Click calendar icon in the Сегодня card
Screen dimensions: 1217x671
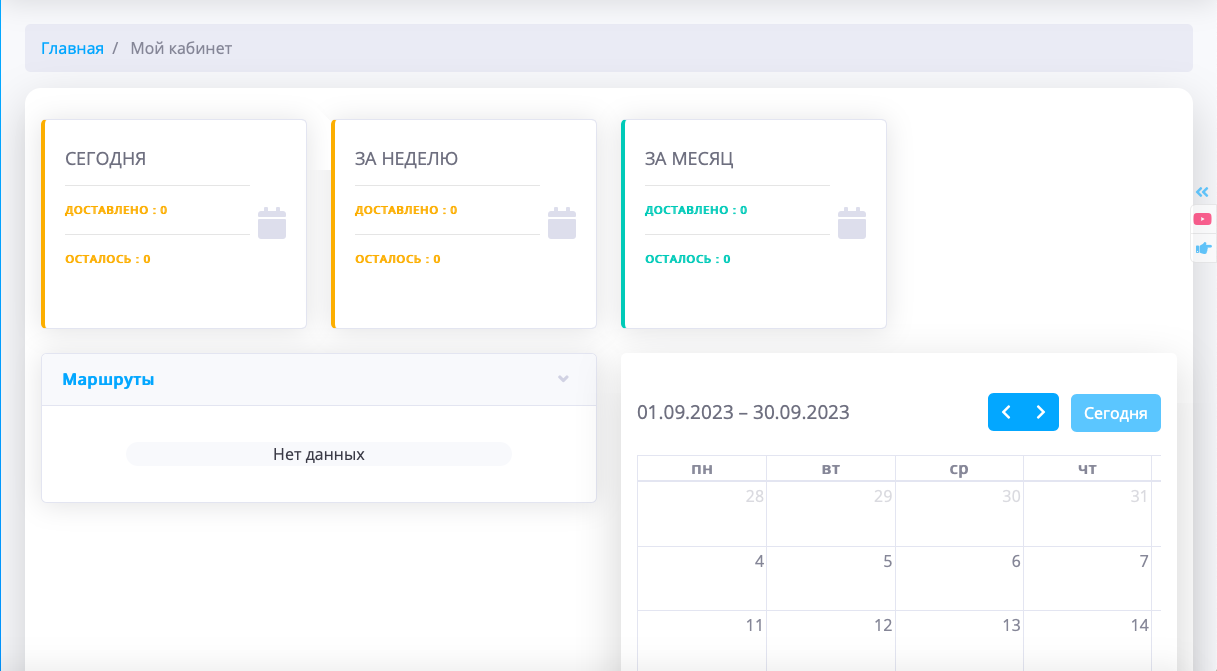(x=272, y=223)
